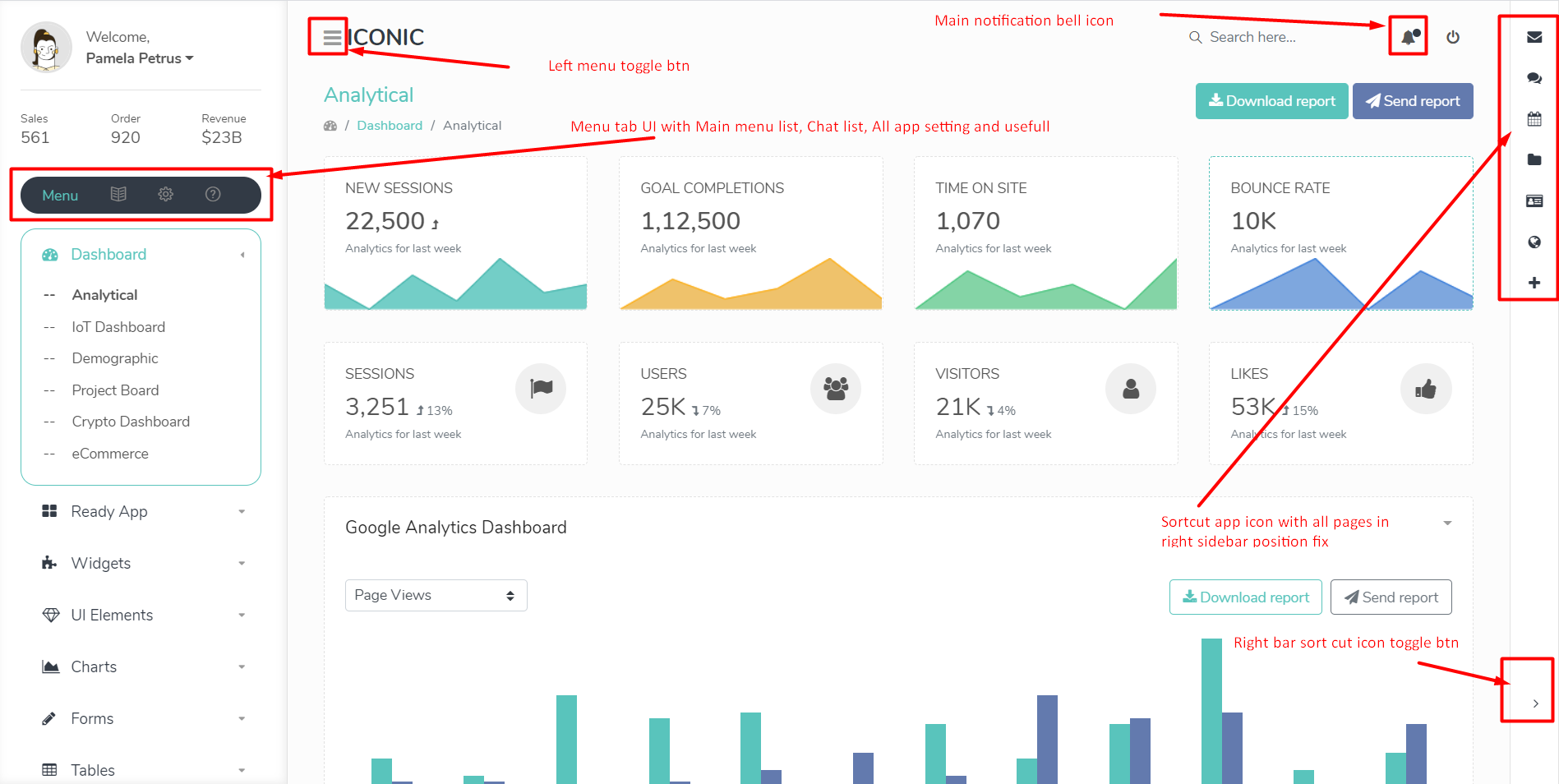
Task: Click the Dashboard breadcrumb link
Action: point(390,126)
